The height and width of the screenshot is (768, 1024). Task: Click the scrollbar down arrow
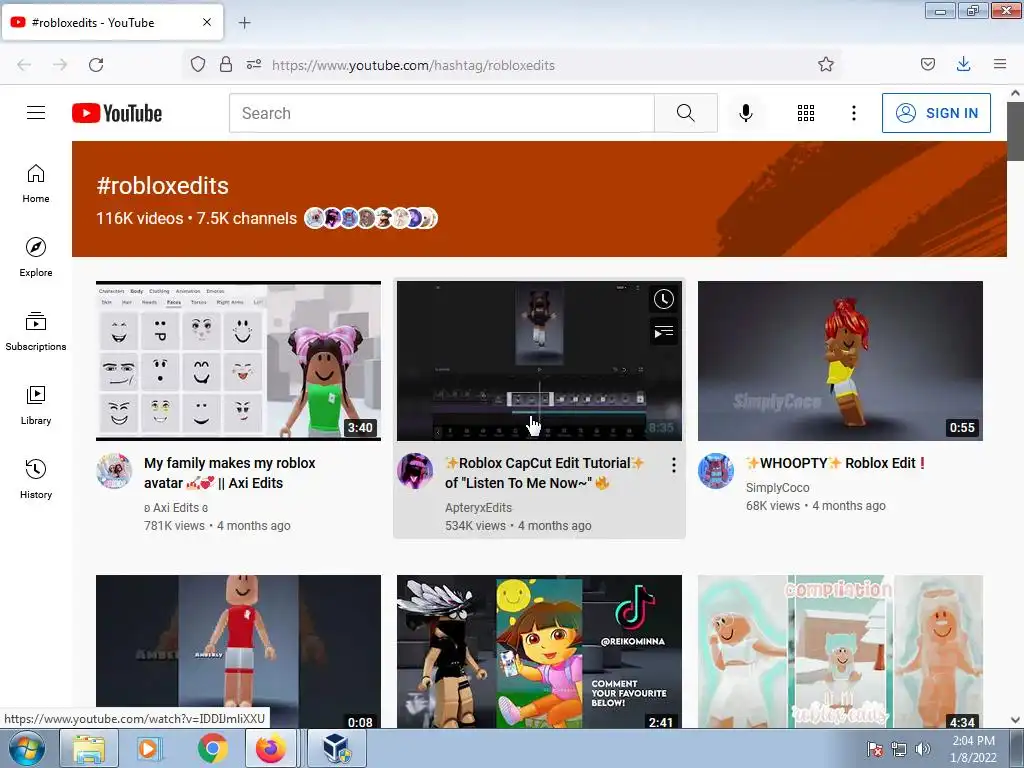coord(1016,720)
